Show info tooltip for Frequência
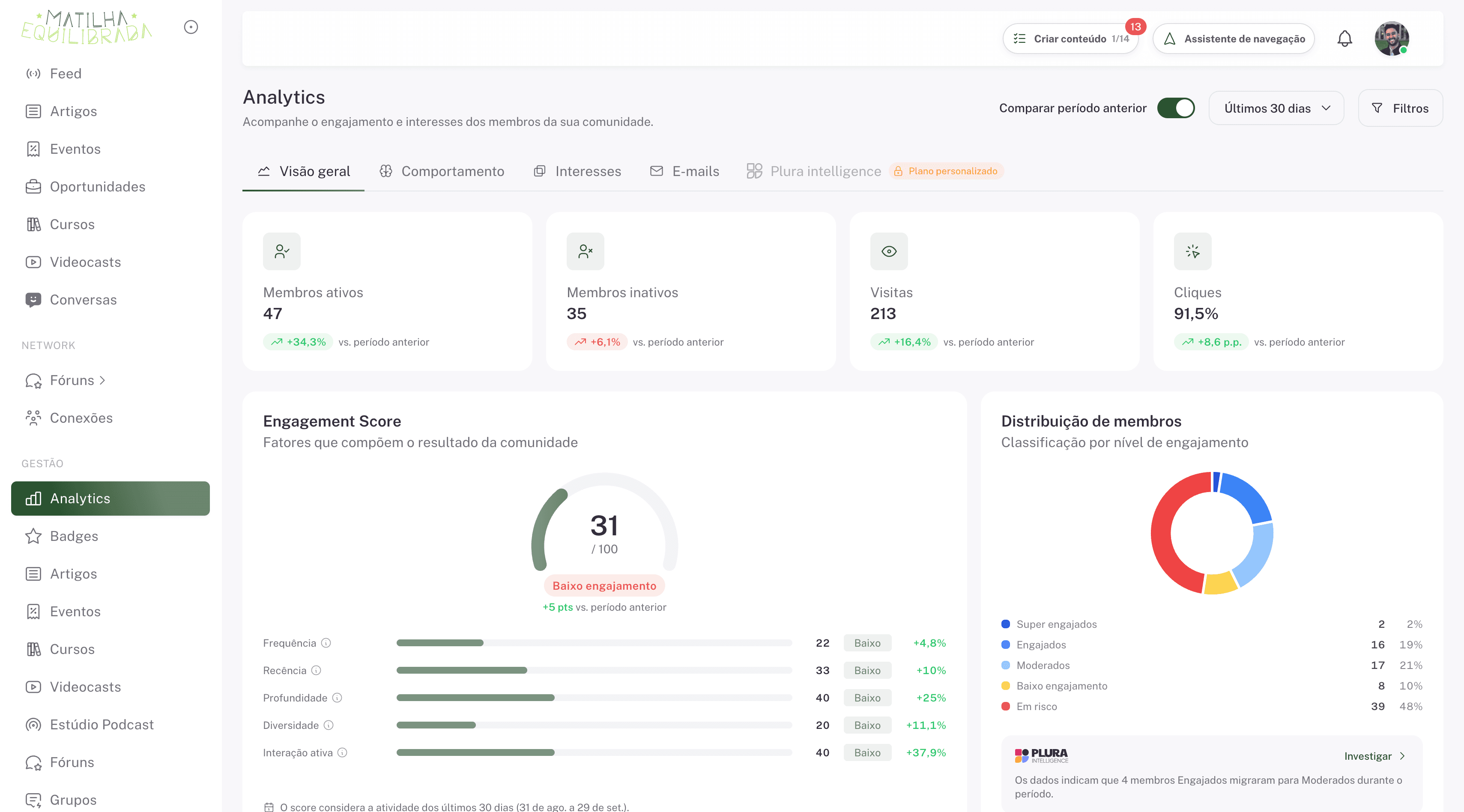This screenshot has width=1464, height=812. (x=326, y=643)
